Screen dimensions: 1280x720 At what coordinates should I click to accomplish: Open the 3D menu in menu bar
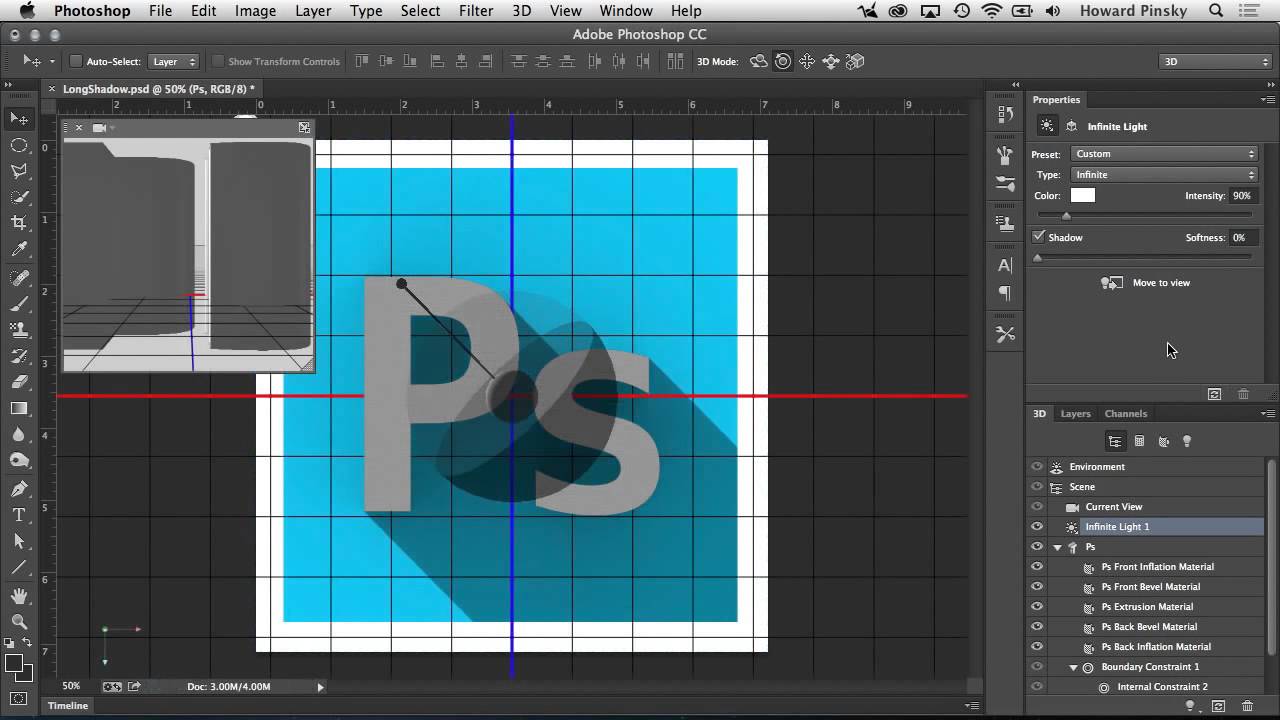pos(521,11)
